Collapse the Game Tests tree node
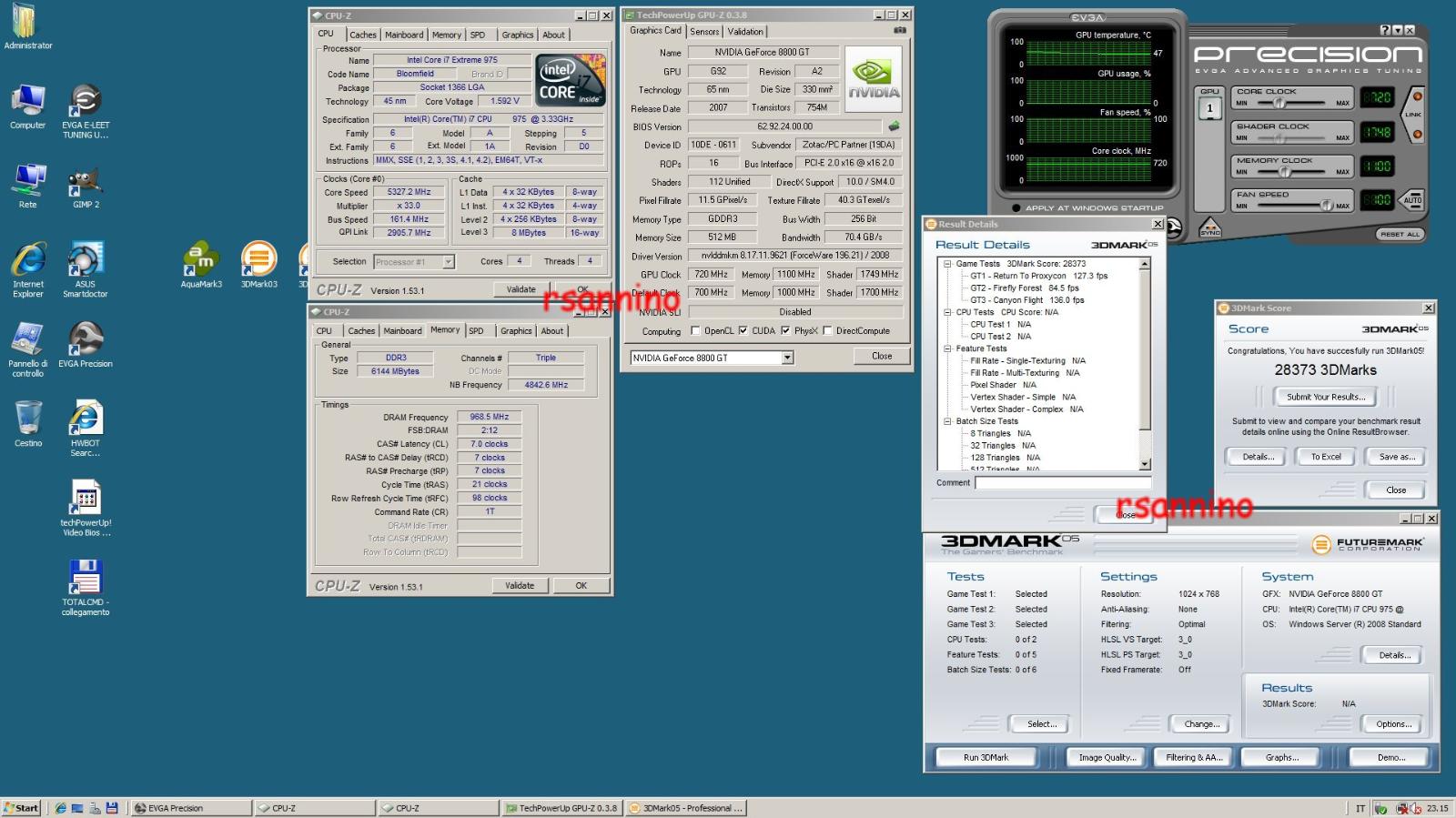 point(947,264)
